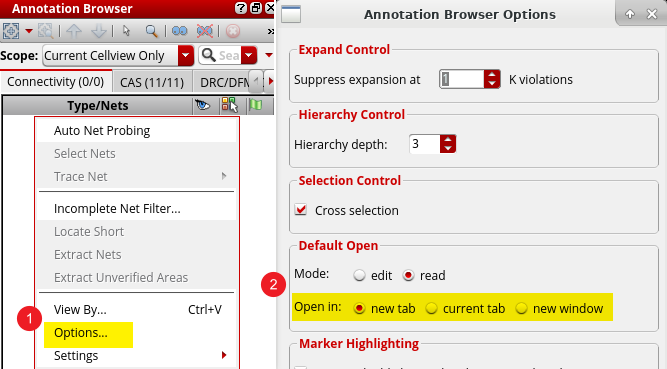Open the Trace Net submenu
Viewport: 667px width, 369px height.
click(x=137, y=177)
